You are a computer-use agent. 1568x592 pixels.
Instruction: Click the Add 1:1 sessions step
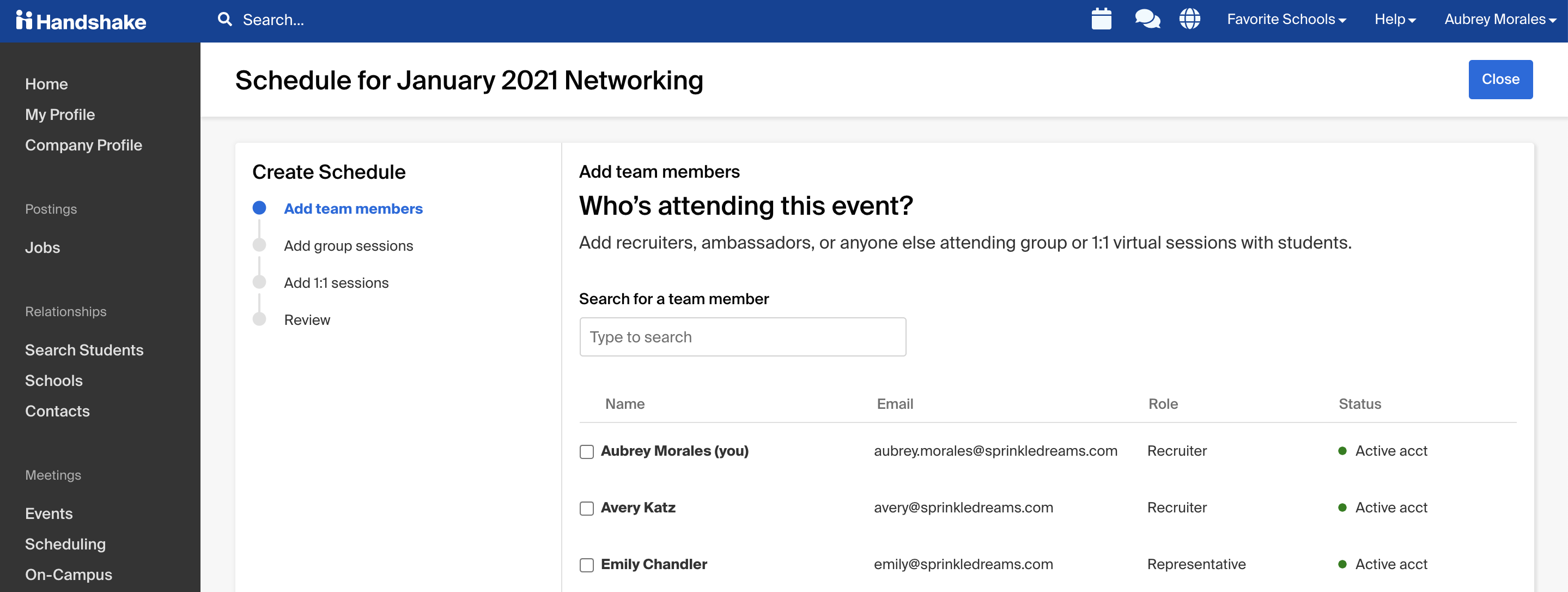click(x=336, y=282)
